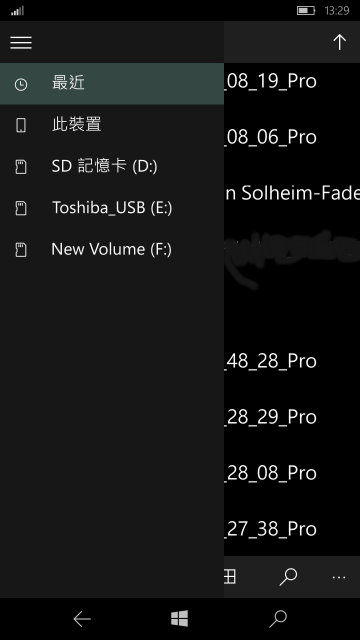The image size is (360, 640).
Task: Open New Volume (F:) drive
Action: click(x=112, y=249)
